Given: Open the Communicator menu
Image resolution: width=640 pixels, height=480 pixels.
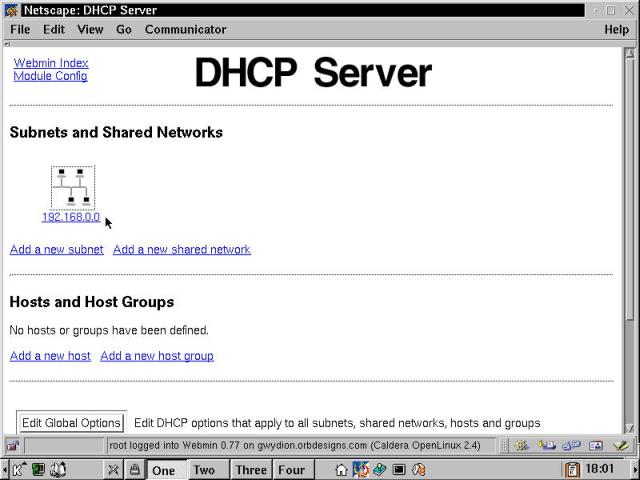Looking at the screenshot, I should coord(185,30).
